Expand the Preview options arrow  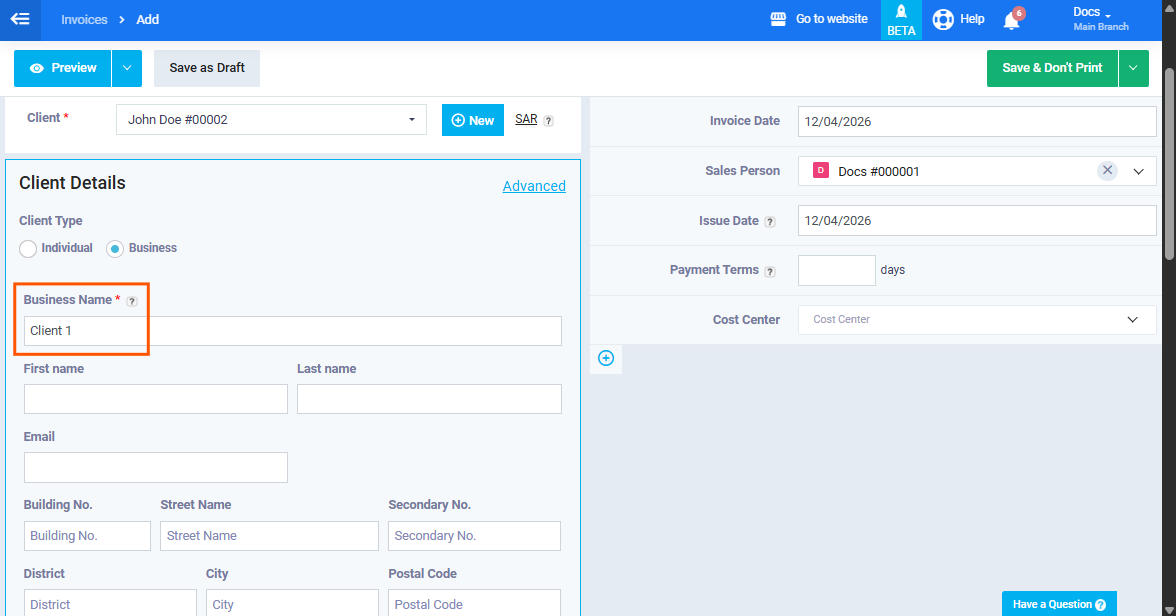(x=126, y=68)
